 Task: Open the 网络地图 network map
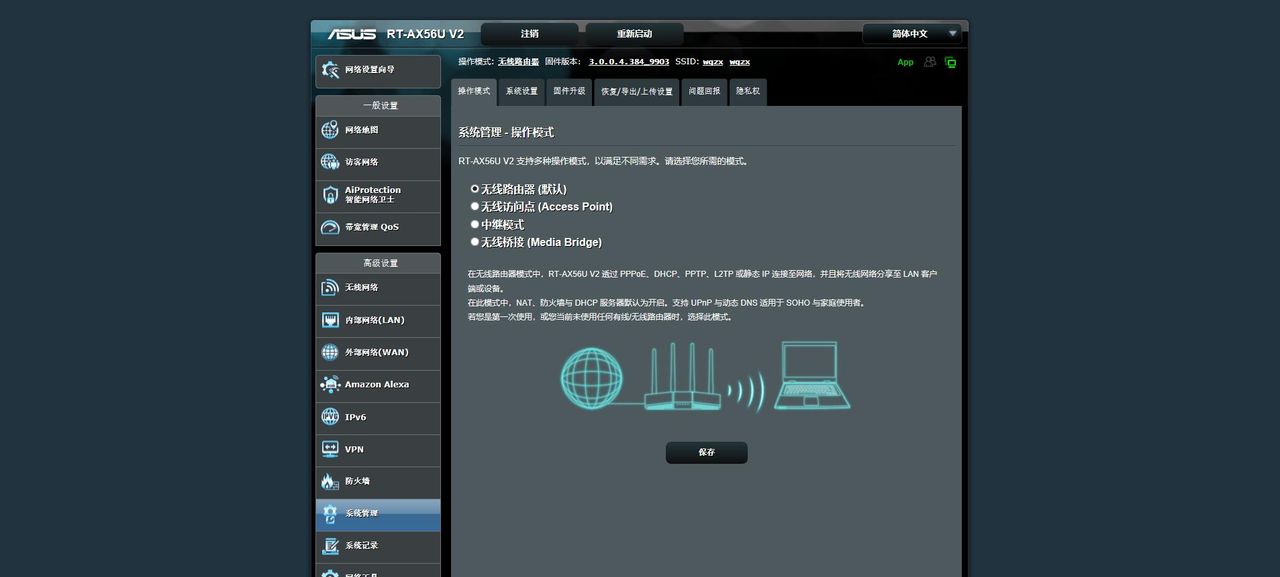[377, 131]
